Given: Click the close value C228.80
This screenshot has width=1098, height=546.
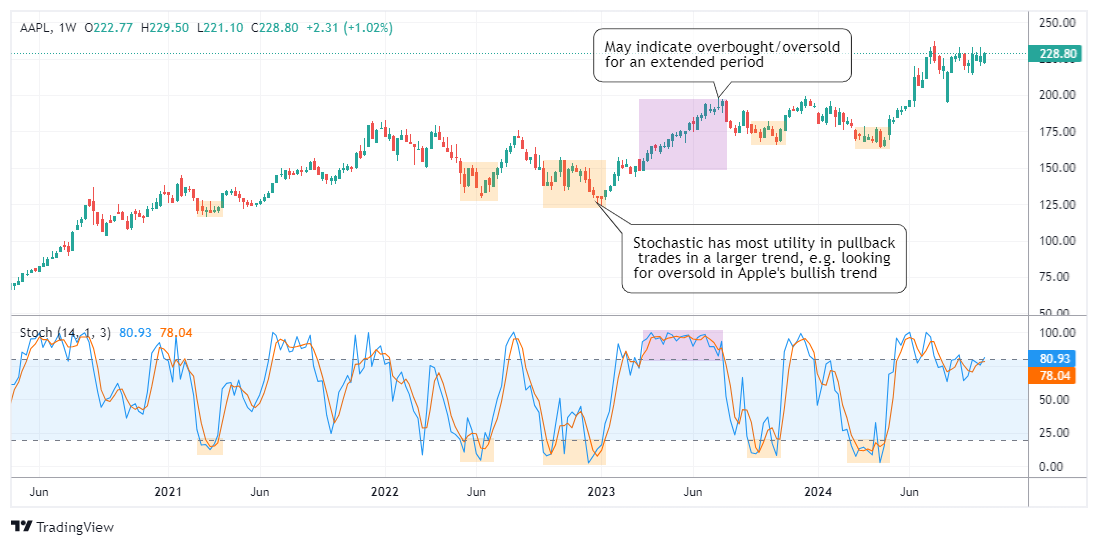Looking at the screenshot, I should click(x=274, y=28).
